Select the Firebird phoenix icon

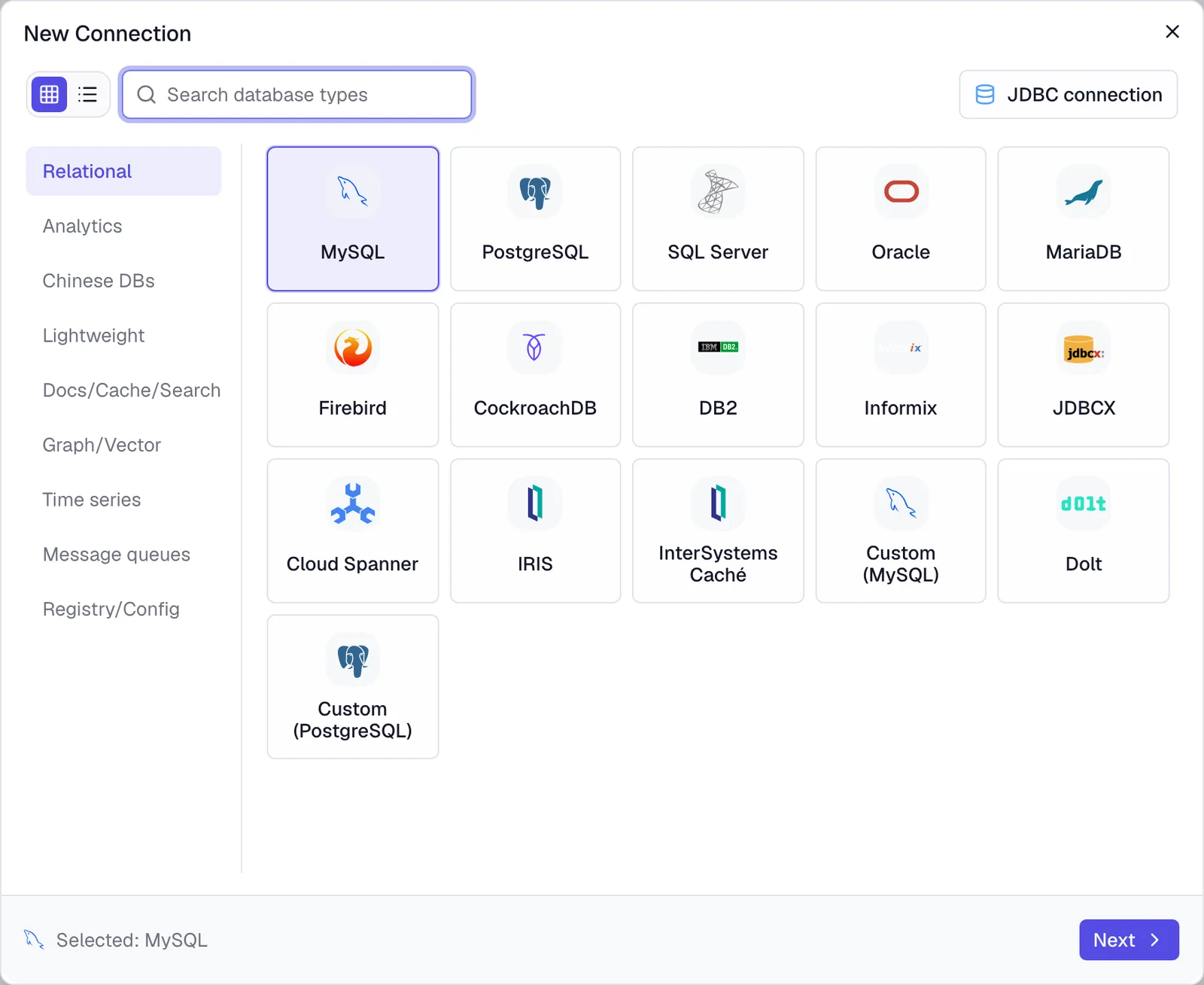(x=352, y=347)
